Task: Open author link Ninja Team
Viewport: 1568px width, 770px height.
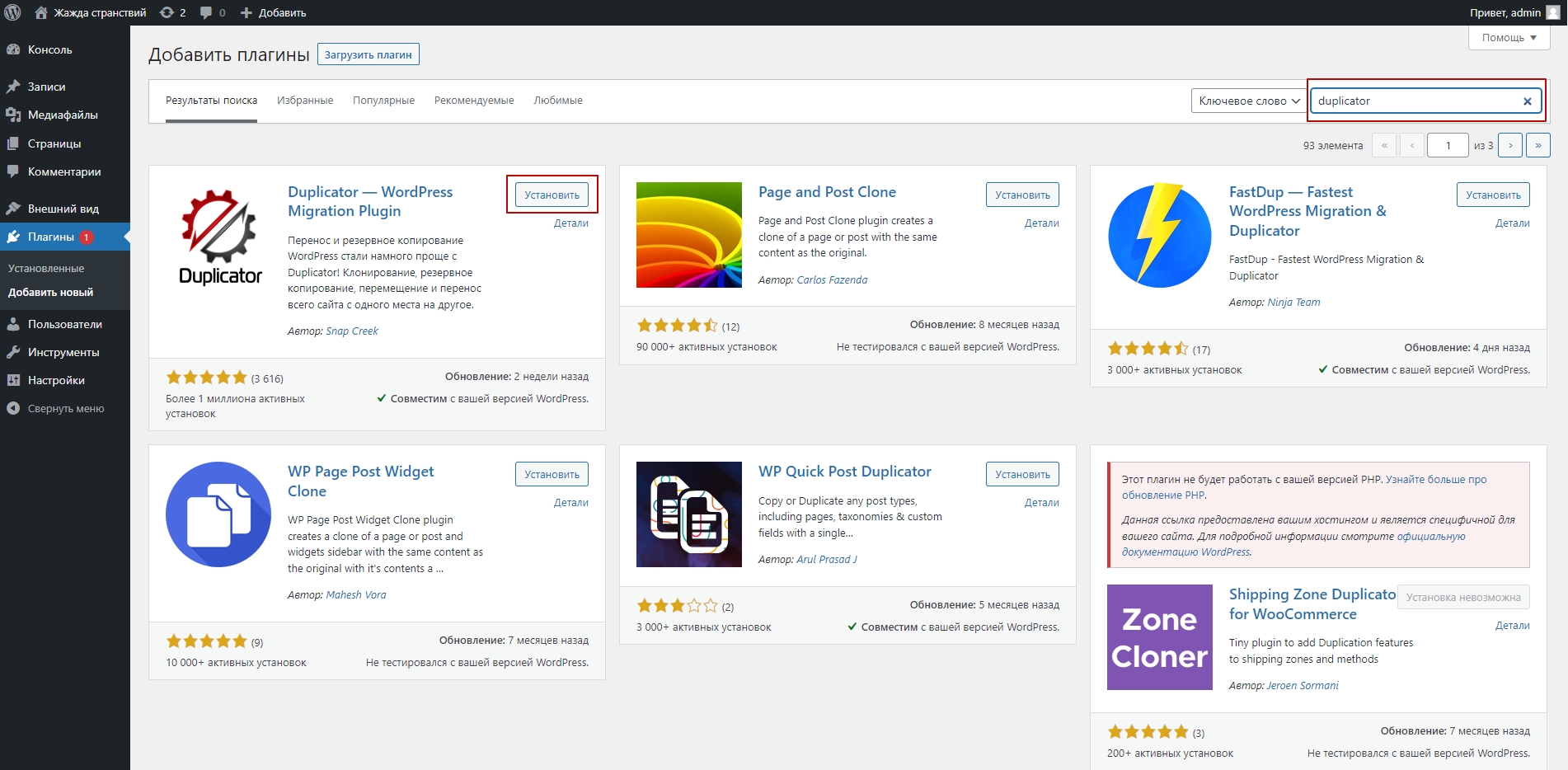Action: [x=1293, y=302]
